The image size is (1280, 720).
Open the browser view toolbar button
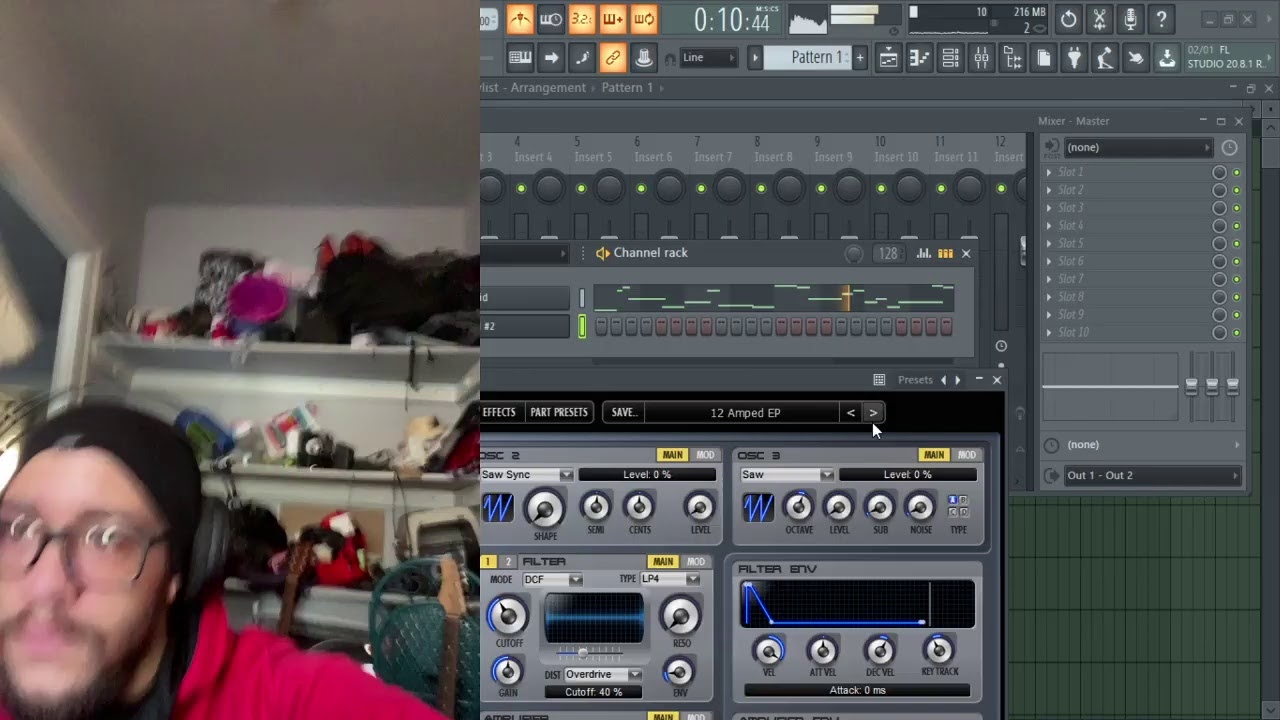pyautogui.click(x=1012, y=59)
